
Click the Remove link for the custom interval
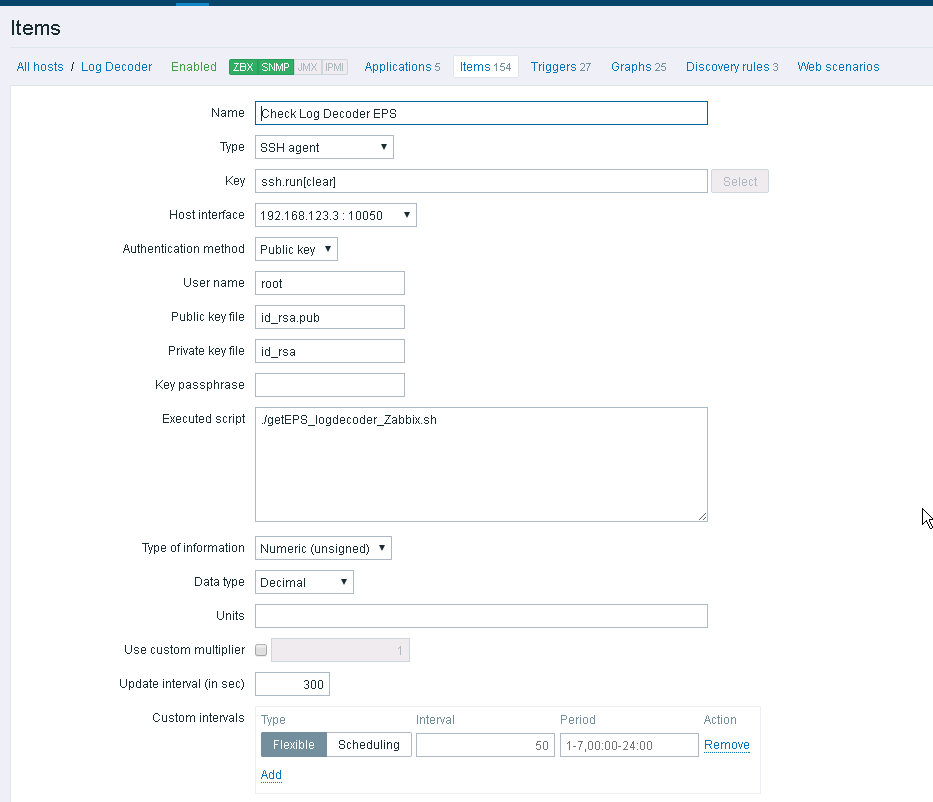(726, 744)
